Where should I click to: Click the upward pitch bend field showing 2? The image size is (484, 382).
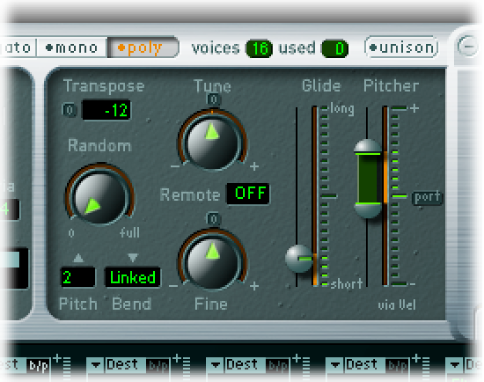tap(78, 277)
